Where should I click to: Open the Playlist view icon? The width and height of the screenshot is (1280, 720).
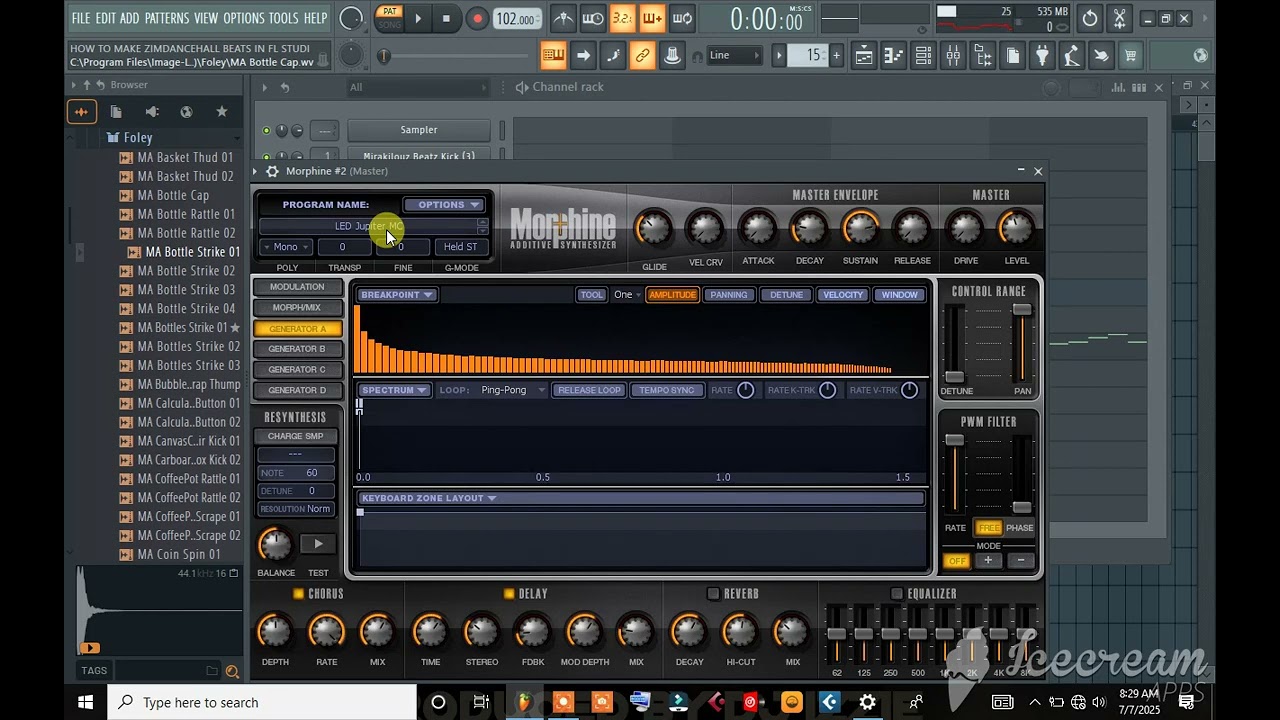tap(863, 56)
